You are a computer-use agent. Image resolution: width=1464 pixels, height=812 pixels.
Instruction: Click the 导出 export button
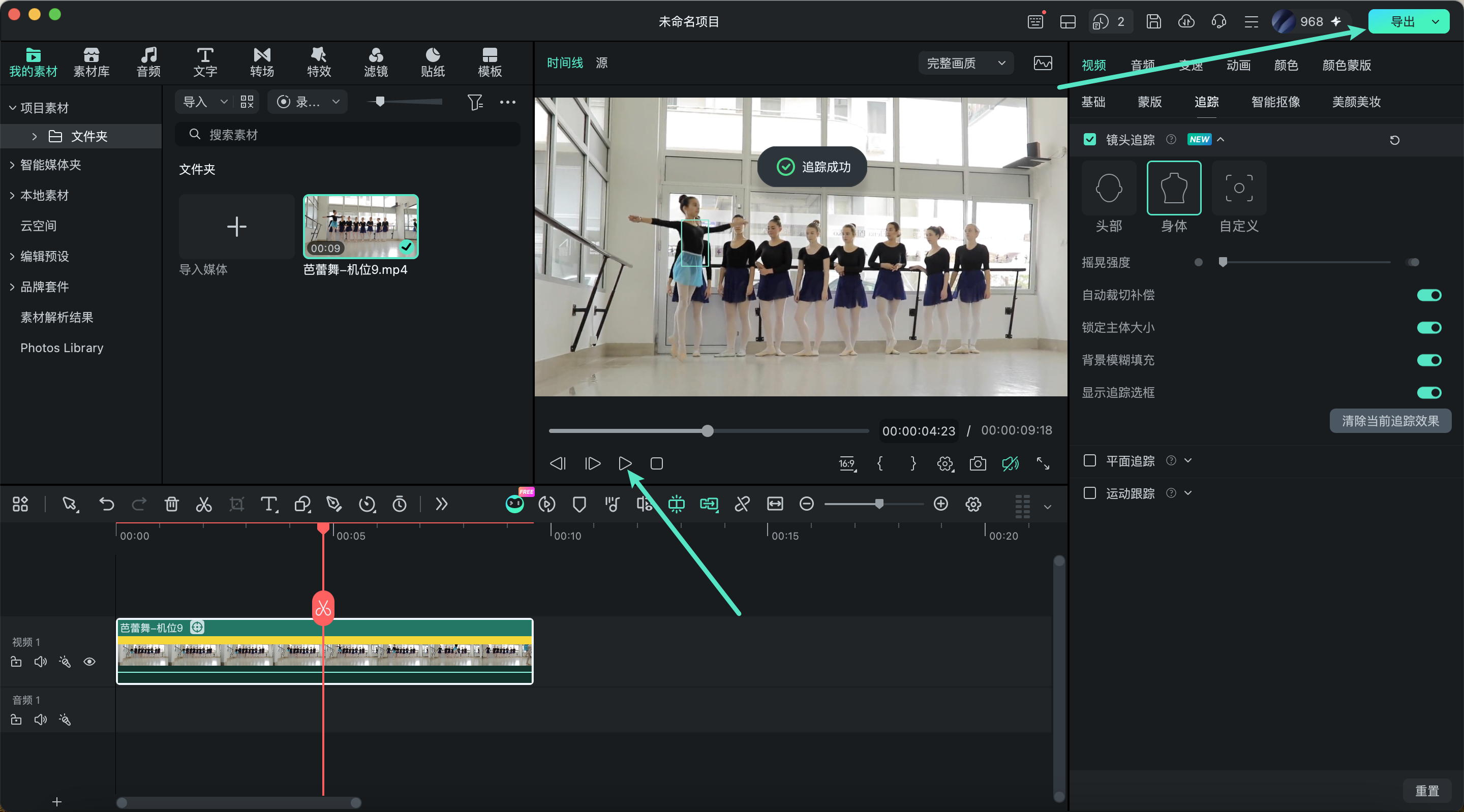[x=1401, y=21]
